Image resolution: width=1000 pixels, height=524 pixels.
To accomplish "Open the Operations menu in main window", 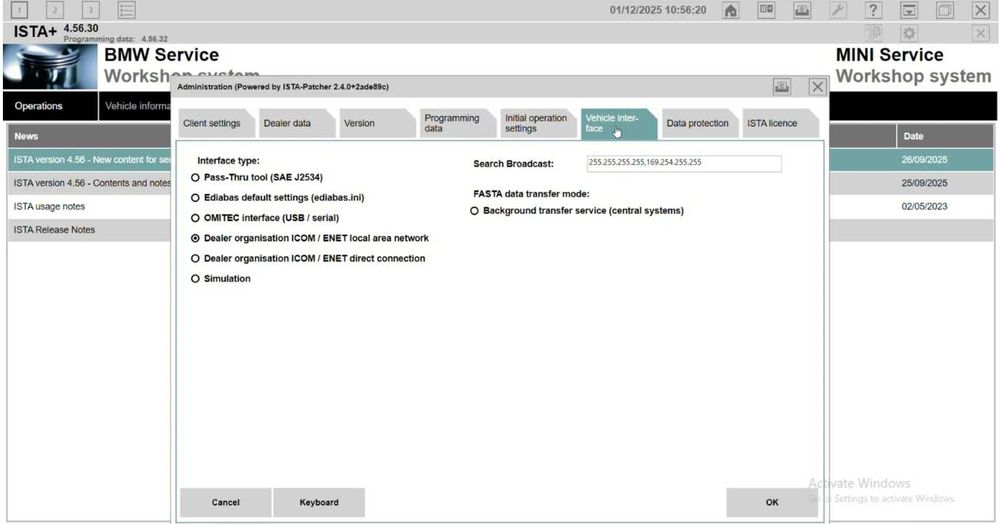I will pos(50,106).
